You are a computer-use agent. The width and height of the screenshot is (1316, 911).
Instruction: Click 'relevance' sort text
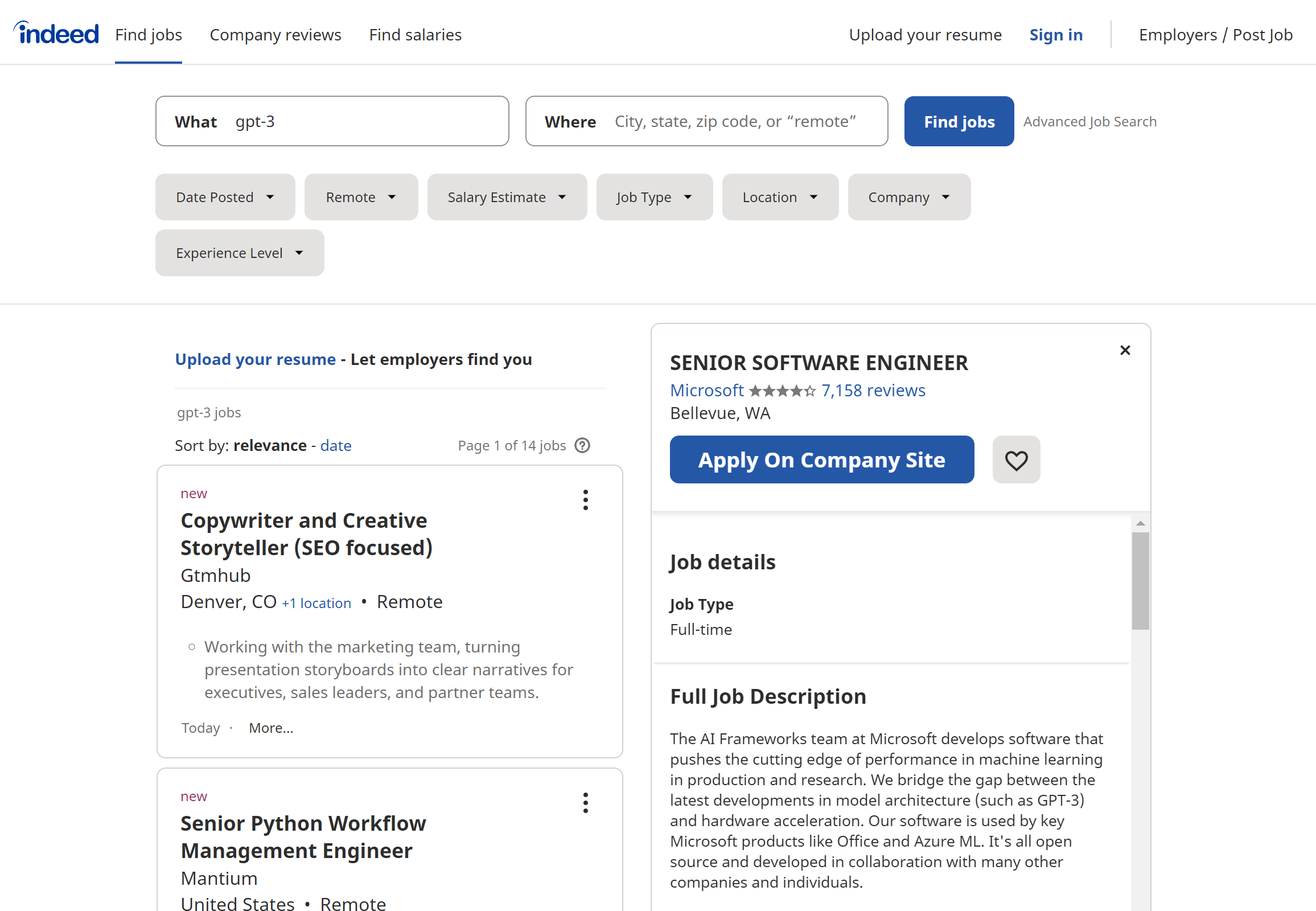[270, 446]
